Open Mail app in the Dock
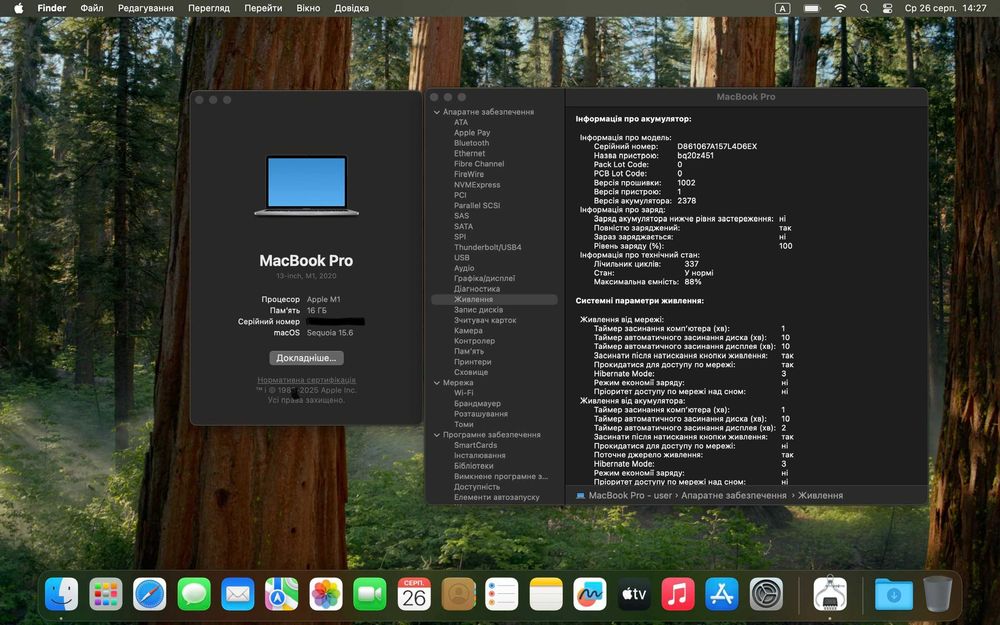 coord(238,594)
